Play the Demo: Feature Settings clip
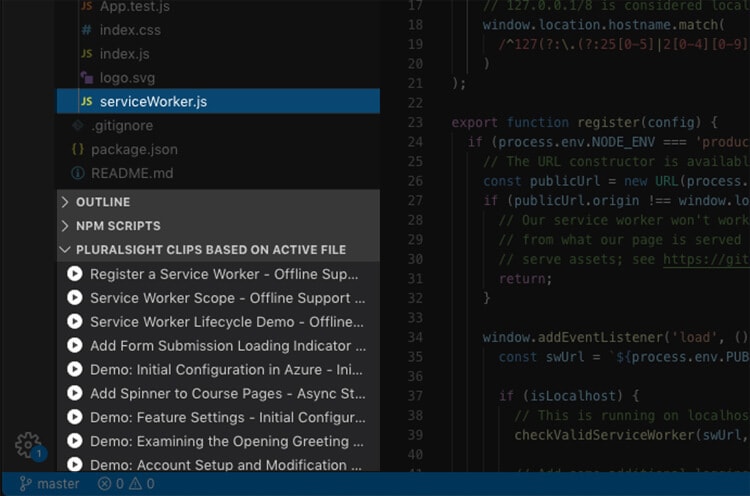 click(x=75, y=417)
